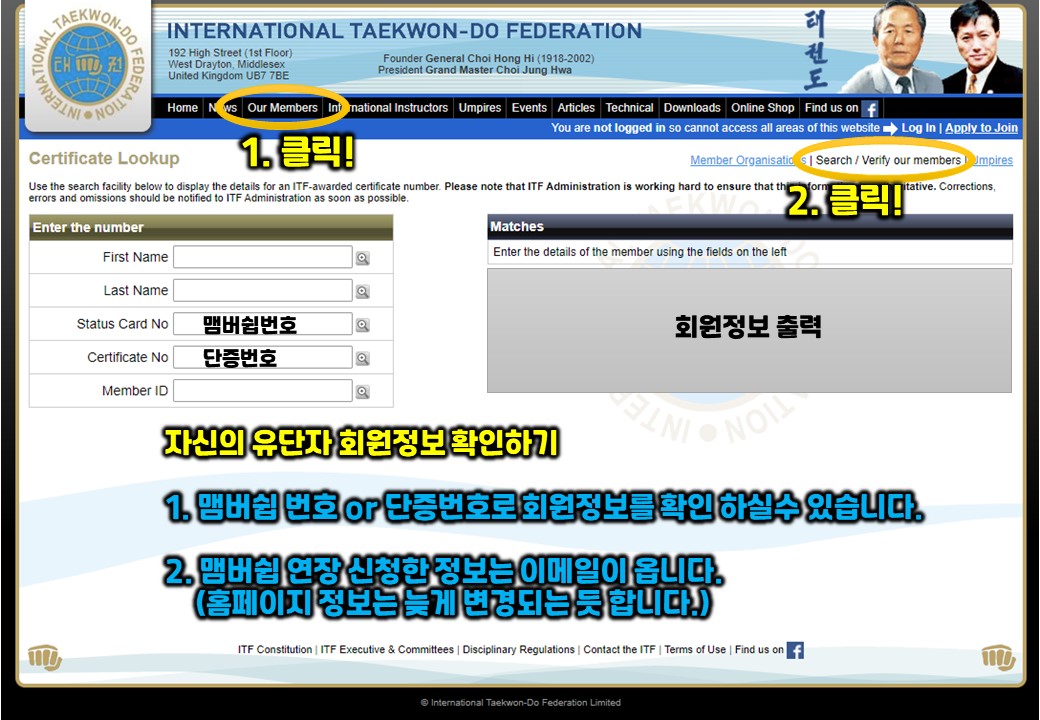Click the Matches panel header

point(750,227)
